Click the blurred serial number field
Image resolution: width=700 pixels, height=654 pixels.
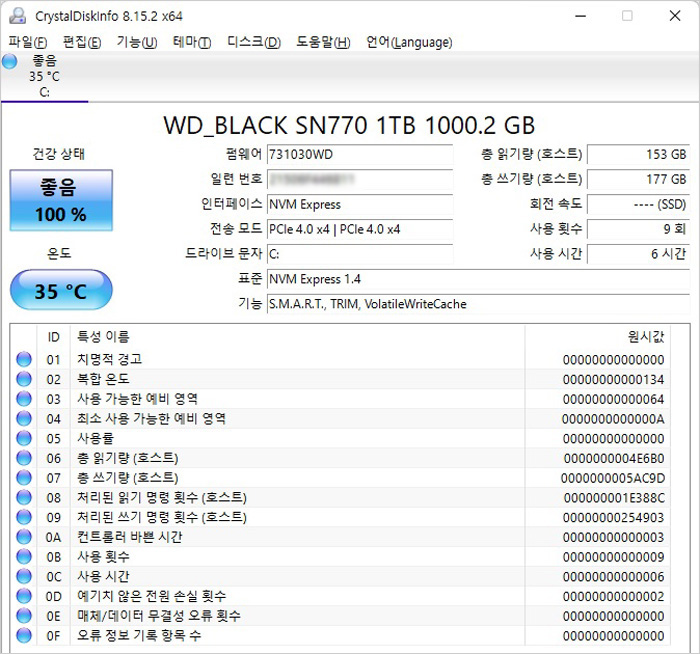click(x=360, y=179)
